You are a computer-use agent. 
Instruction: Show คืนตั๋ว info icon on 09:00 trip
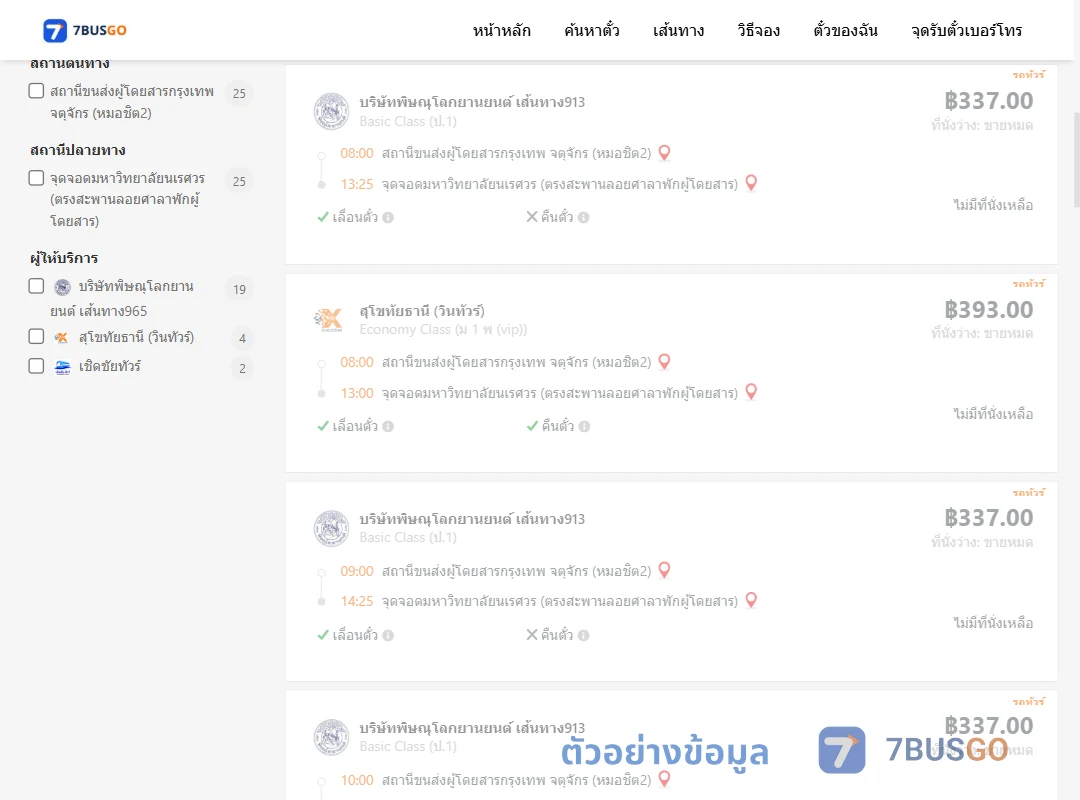click(583, 635)
